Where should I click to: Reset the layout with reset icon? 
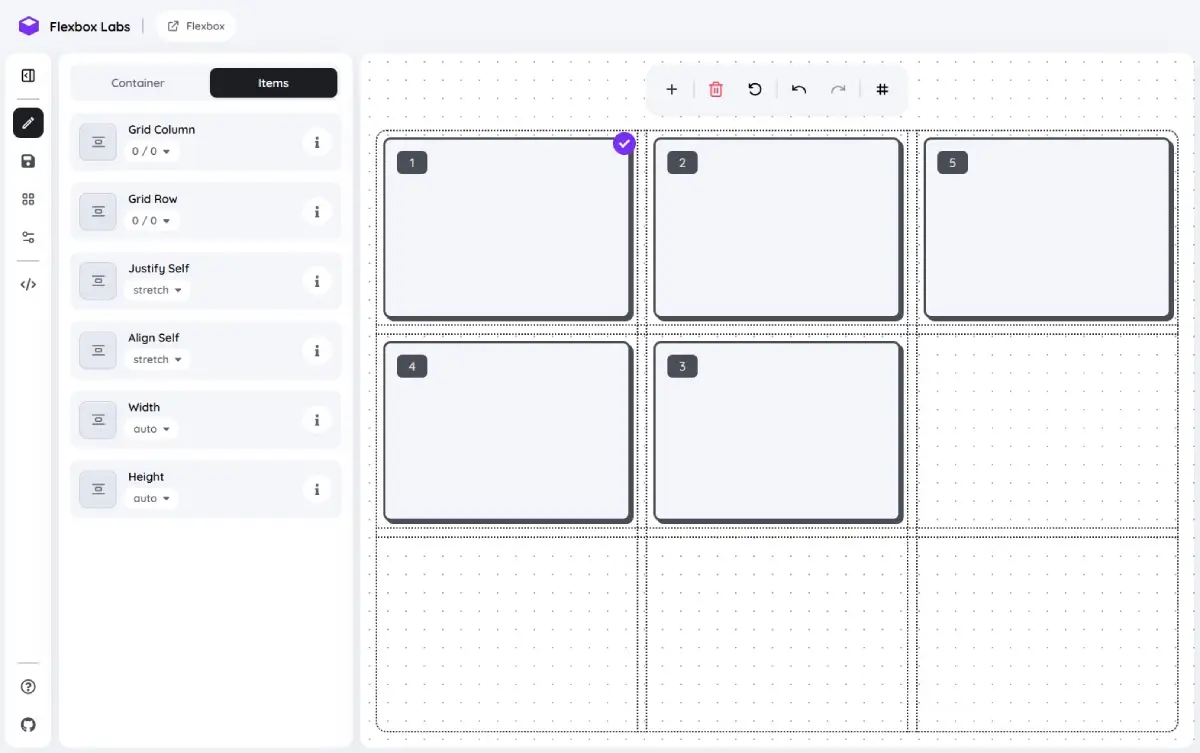[x=755, y=89]
